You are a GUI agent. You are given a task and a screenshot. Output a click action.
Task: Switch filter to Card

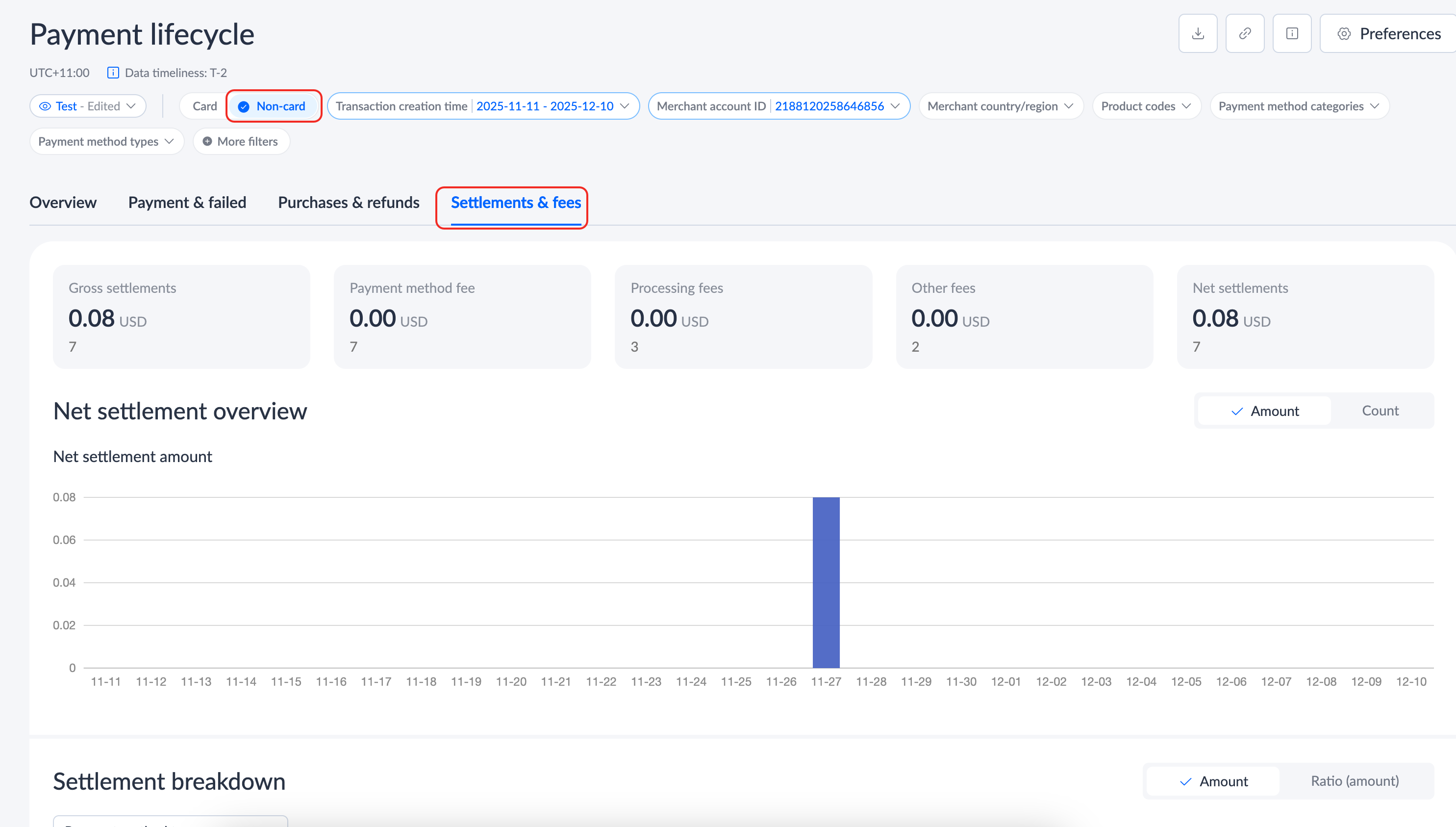[204, 106]
